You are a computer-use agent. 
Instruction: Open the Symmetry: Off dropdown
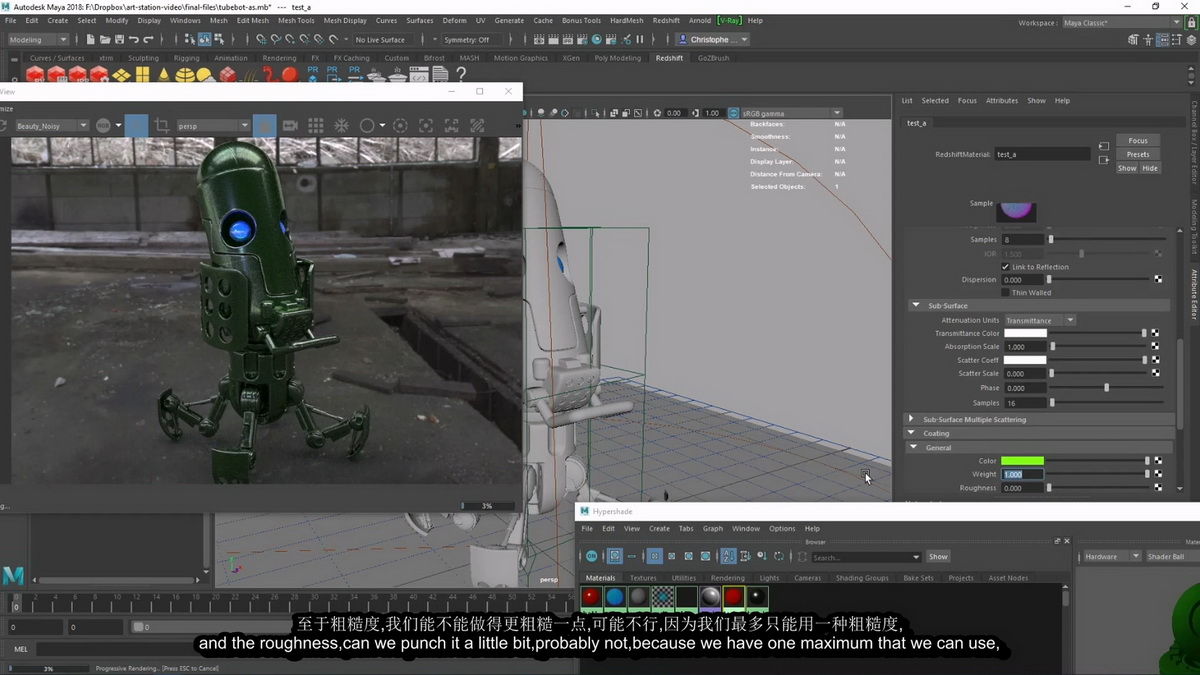pos(474,40)
